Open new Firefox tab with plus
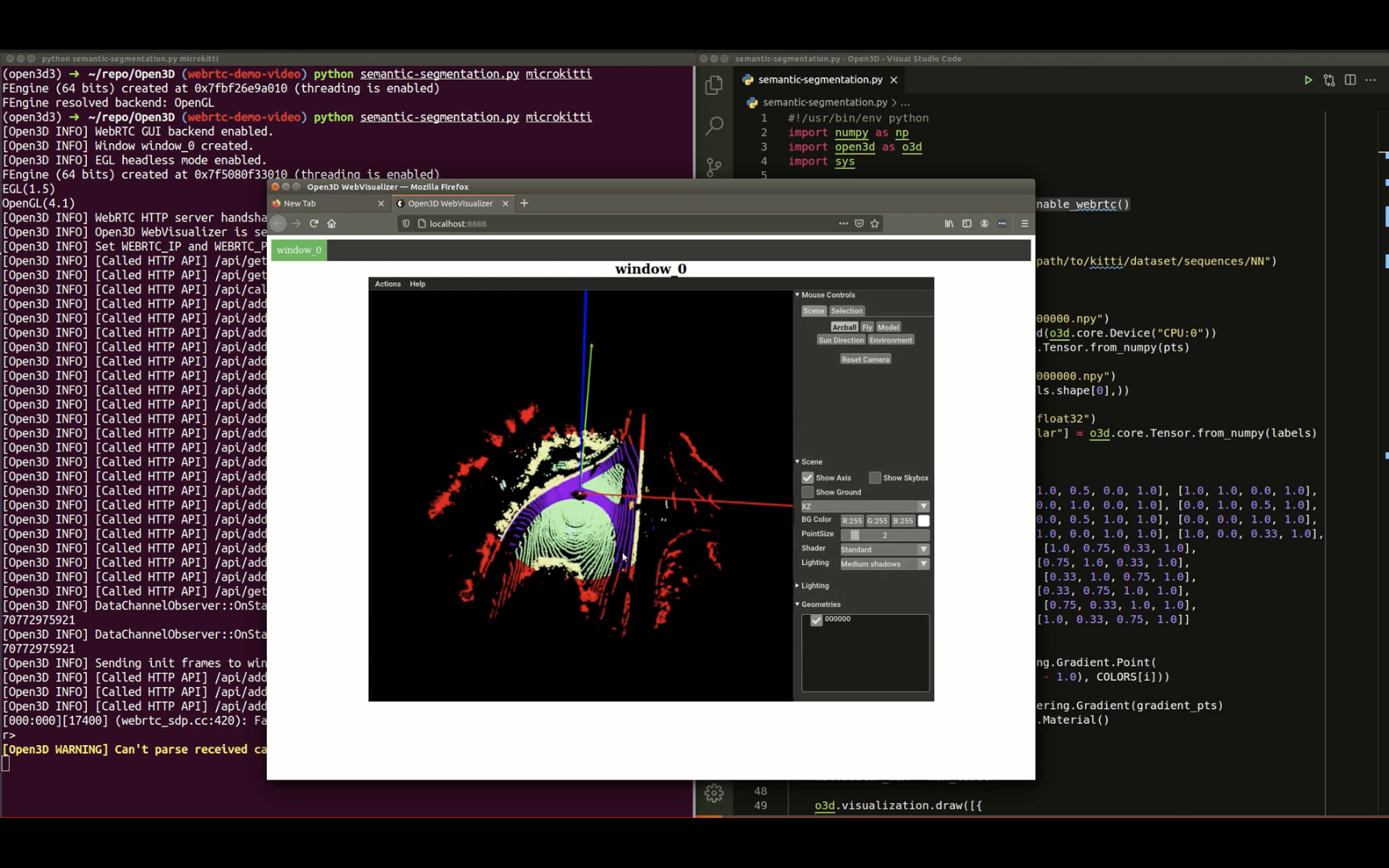Viewport: 1389px width, 868px height. 524,203
